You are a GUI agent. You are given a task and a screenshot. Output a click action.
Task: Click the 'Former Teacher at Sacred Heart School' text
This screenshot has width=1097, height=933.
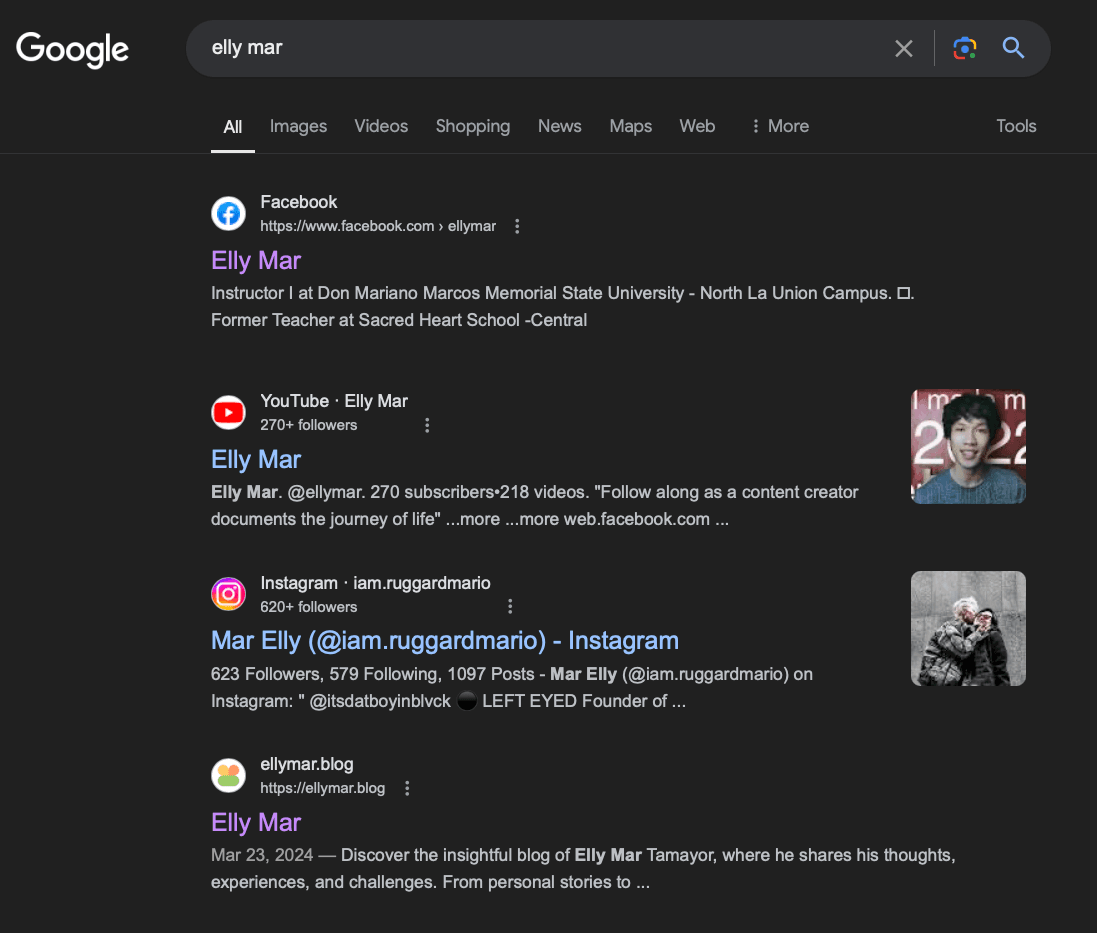coord(365,320)
